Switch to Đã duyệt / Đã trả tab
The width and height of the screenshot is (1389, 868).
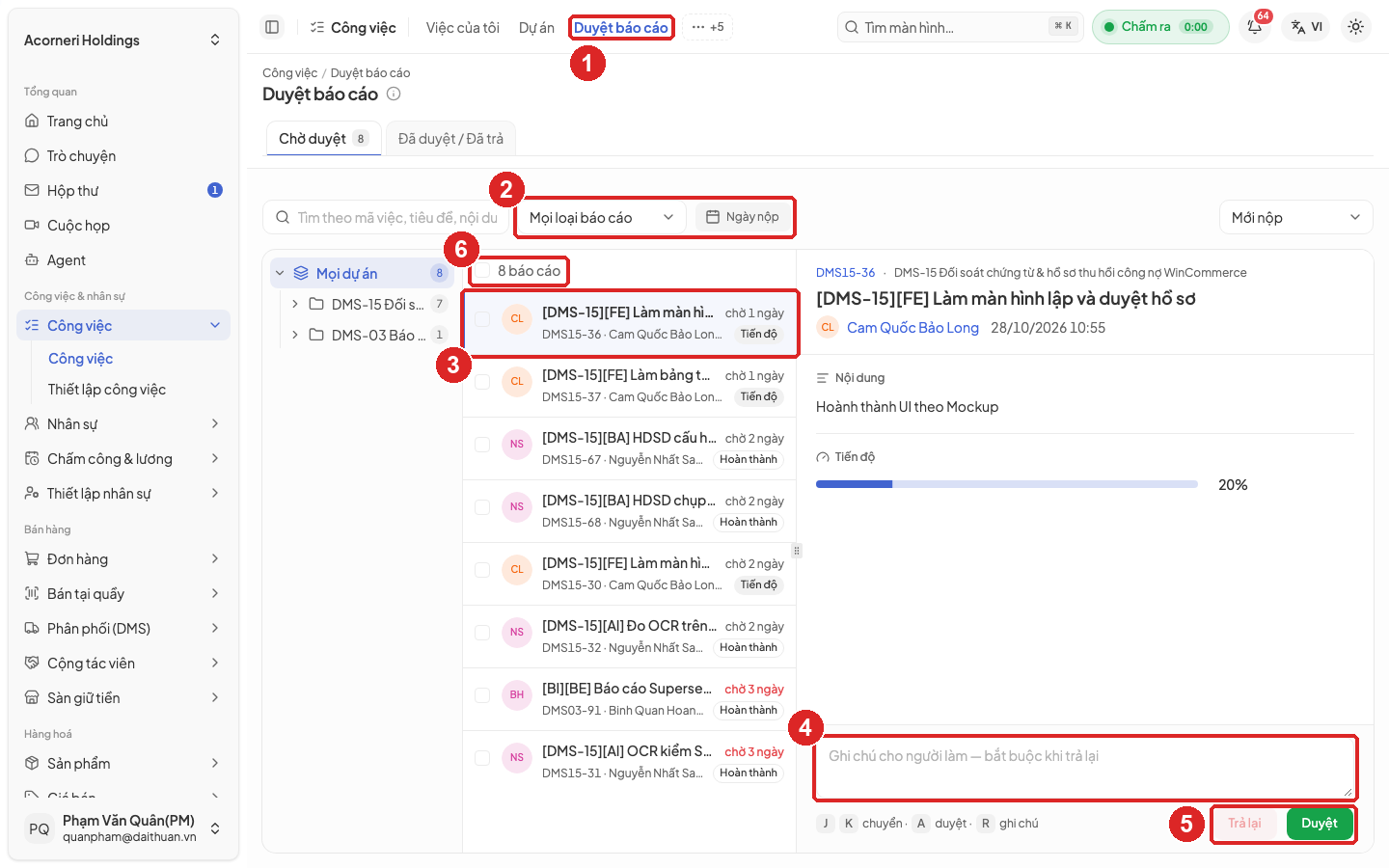pyautogui.click(x=450, y=139)
